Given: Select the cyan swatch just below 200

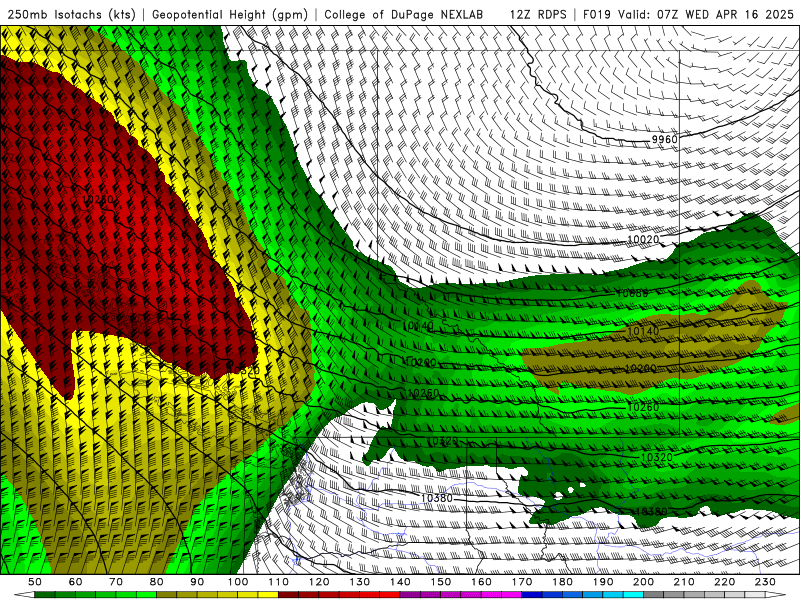Looking at the screenshot, I should point(633,595).
